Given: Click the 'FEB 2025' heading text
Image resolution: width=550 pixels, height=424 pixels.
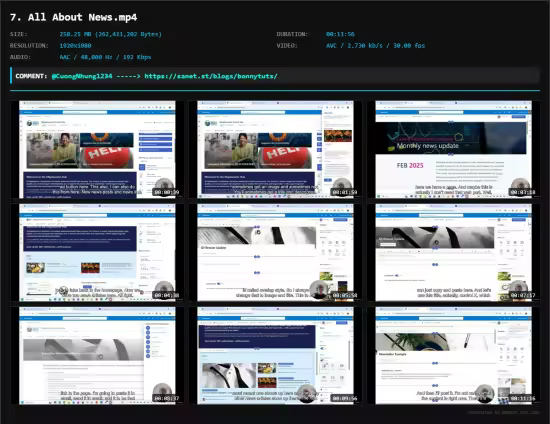Looking at the screenshot, I should point(410,166).
